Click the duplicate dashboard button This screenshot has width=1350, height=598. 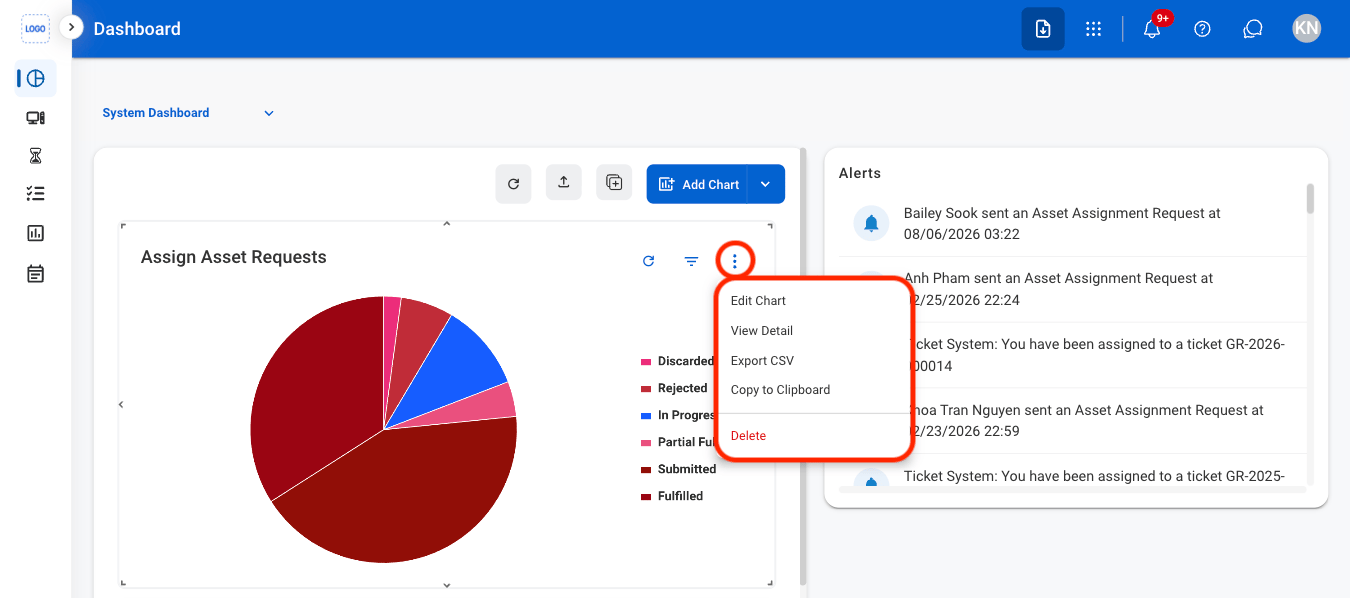[x=614, y=182]
